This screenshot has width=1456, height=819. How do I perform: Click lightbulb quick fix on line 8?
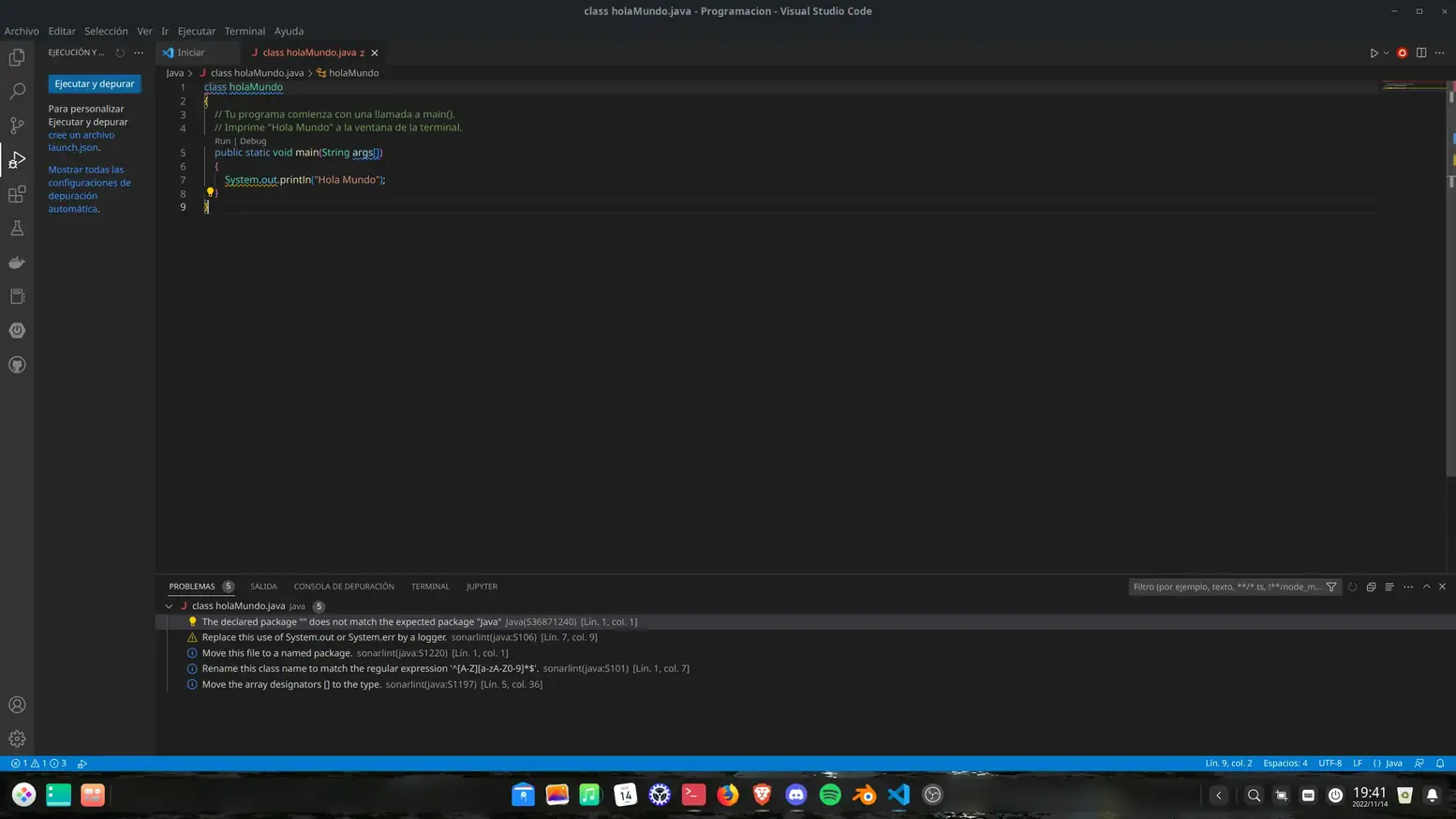tap(210, 192)
